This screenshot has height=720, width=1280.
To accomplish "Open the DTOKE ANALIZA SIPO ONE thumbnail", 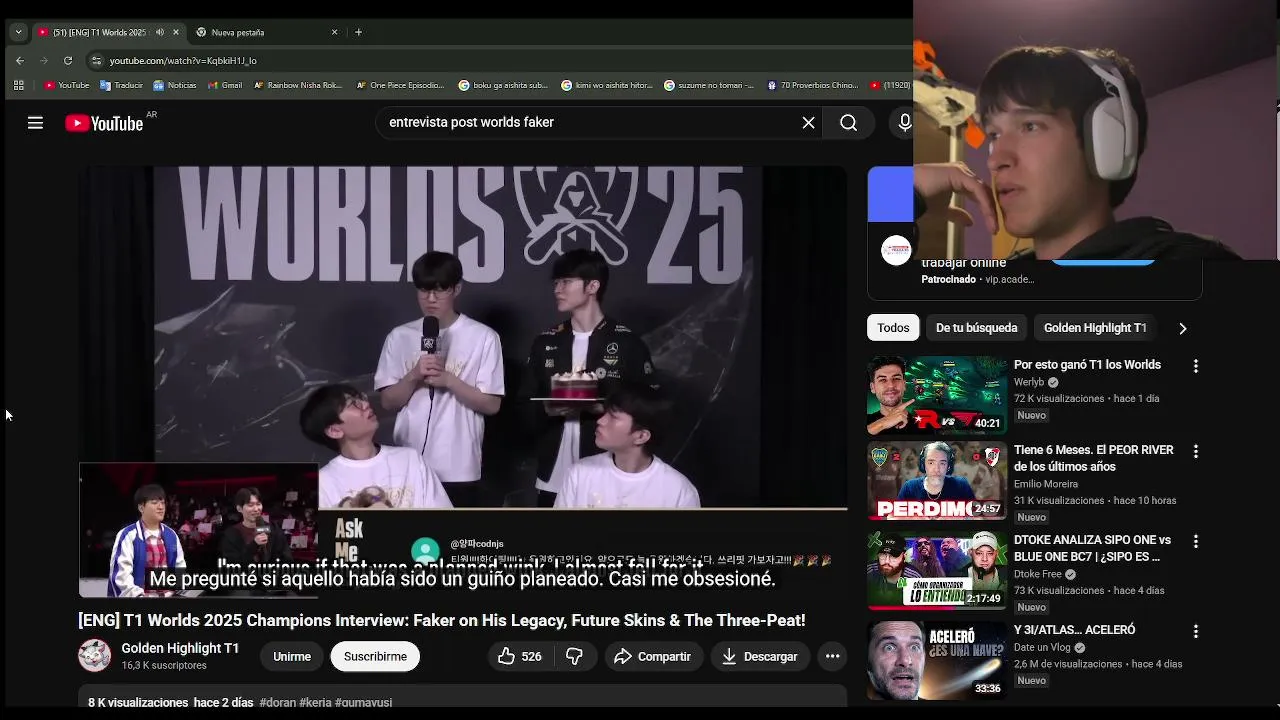I will click(x=937, y=570).
